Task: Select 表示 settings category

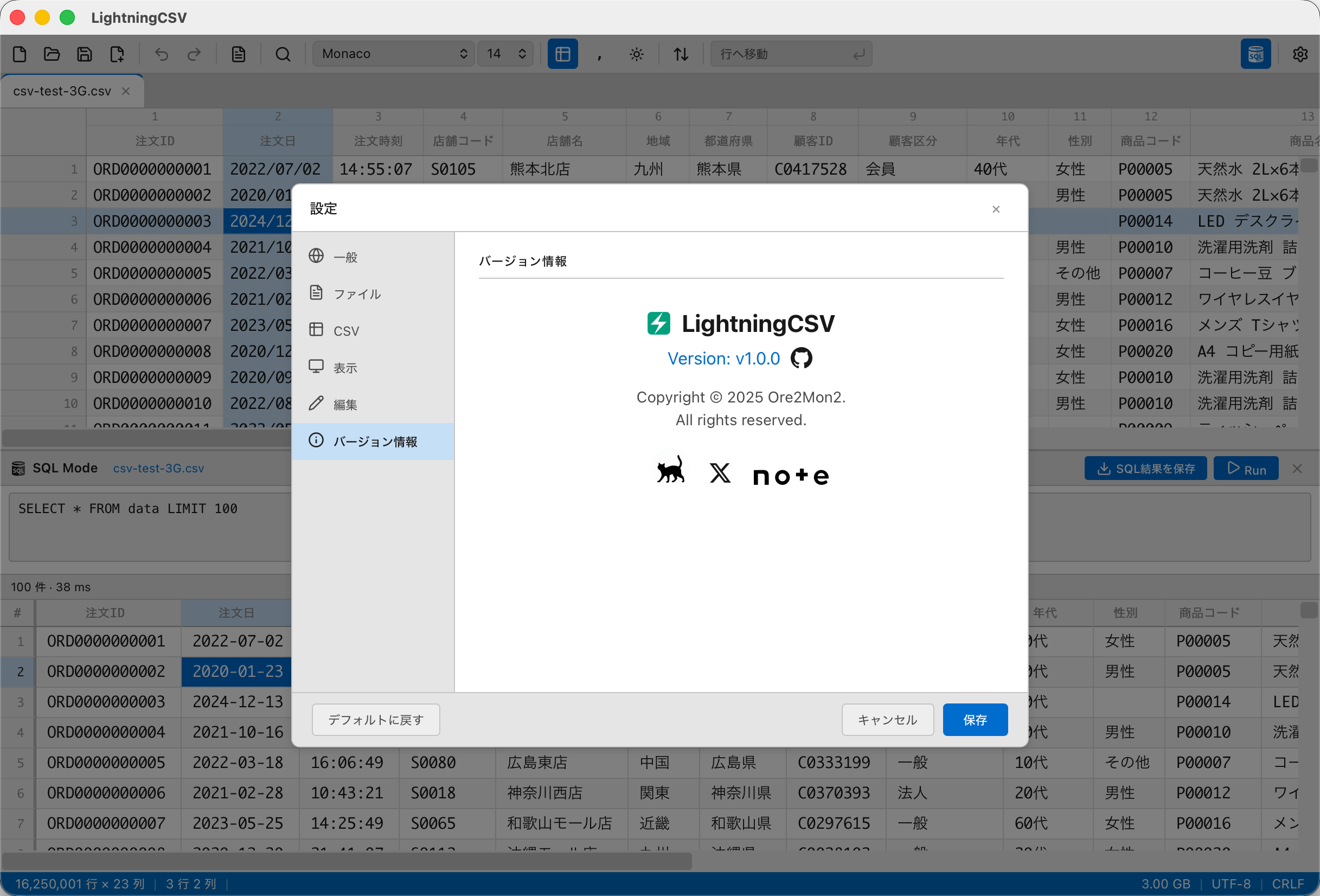Action: tap(373, 368)
